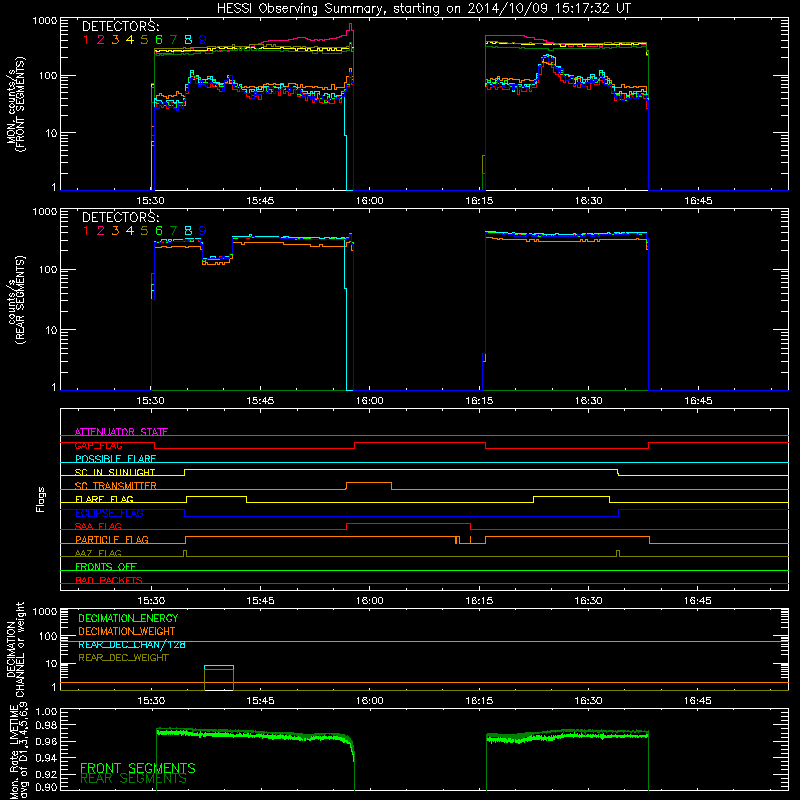Viewport: 800px width, 800px height.
Task: Click 16:15 tick under rear segments plot
Action: [x=479, y=401]
